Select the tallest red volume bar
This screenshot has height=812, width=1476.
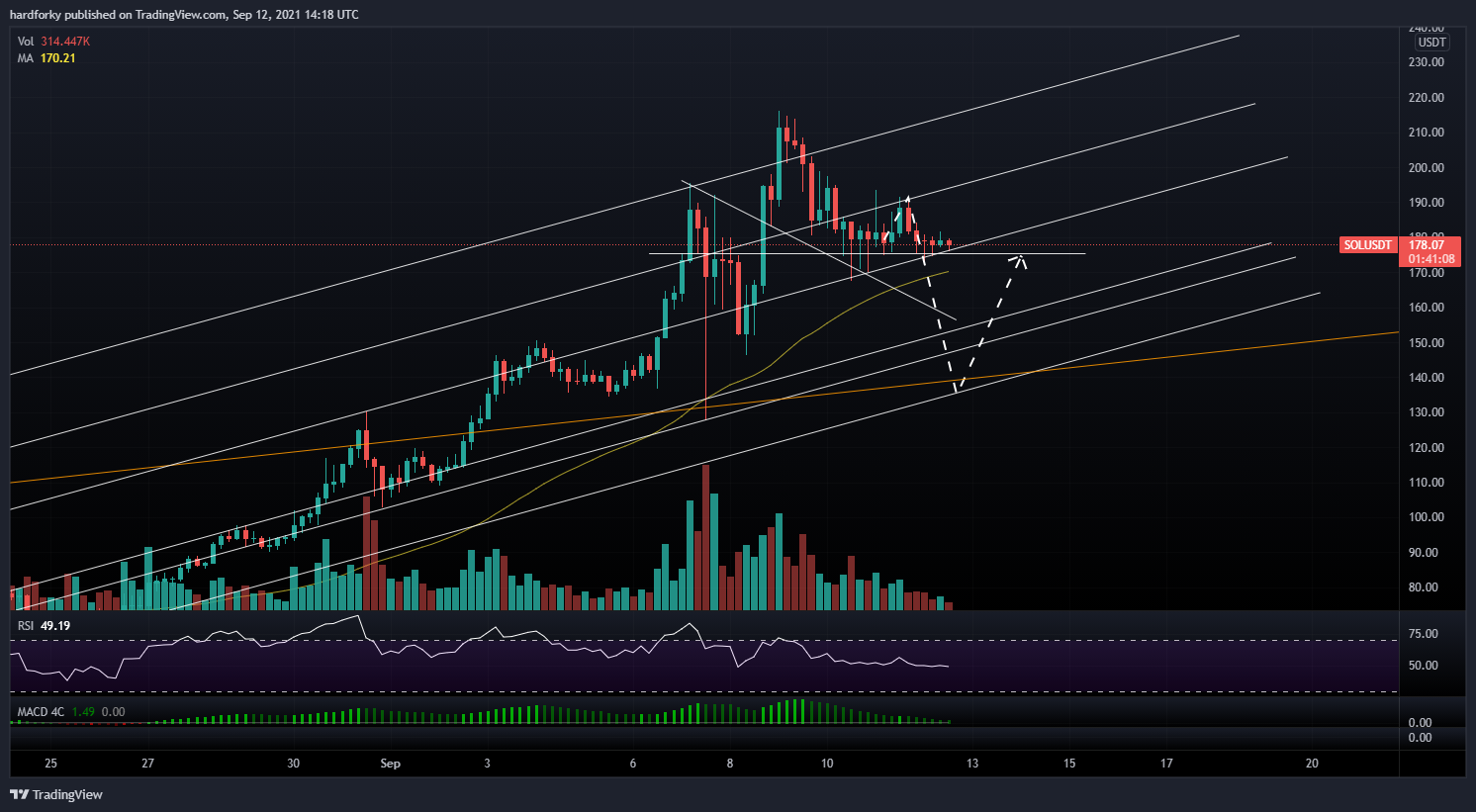click(705, 537)
